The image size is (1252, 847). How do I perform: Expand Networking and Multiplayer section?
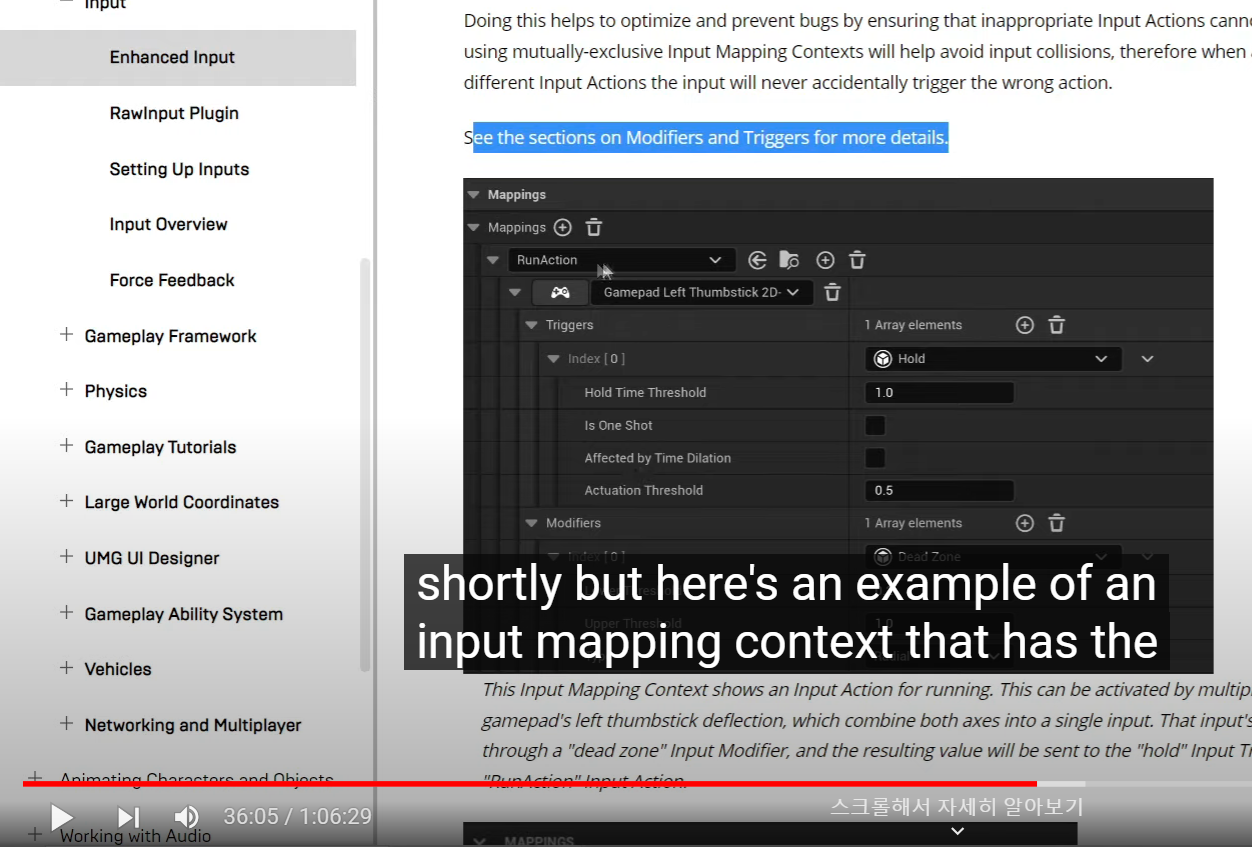[x=66, y=724]
